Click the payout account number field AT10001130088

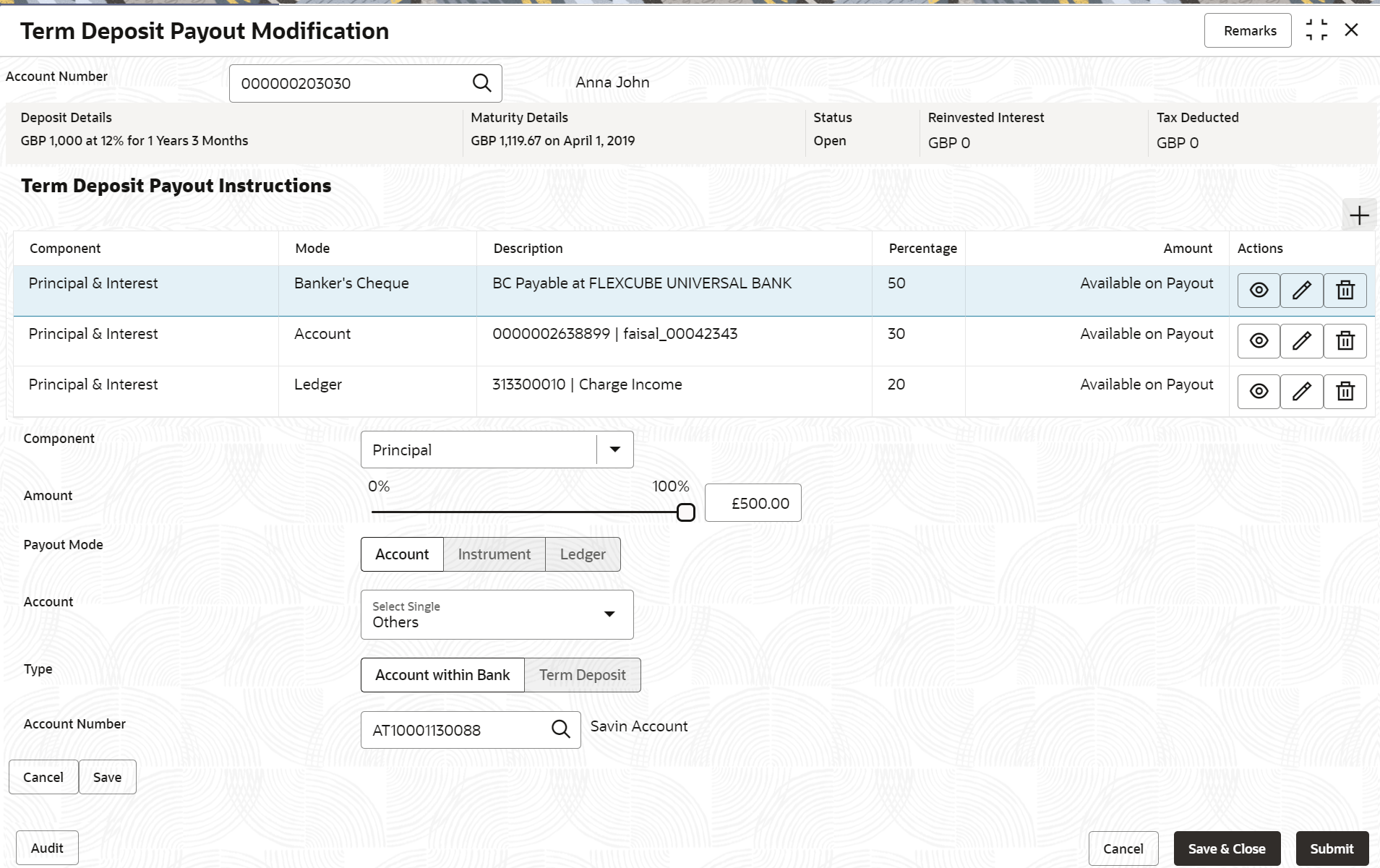471,730
